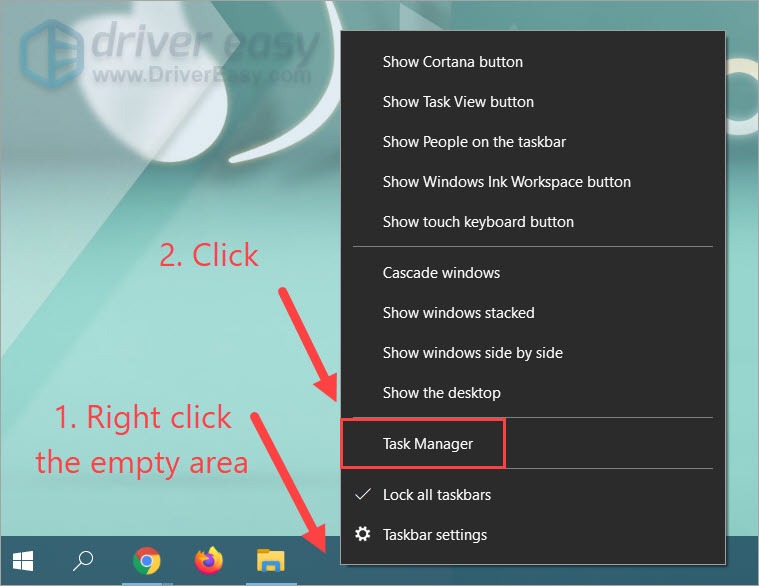Enable Show Task View button
This screenshot has width=759, height=586.
458,102
